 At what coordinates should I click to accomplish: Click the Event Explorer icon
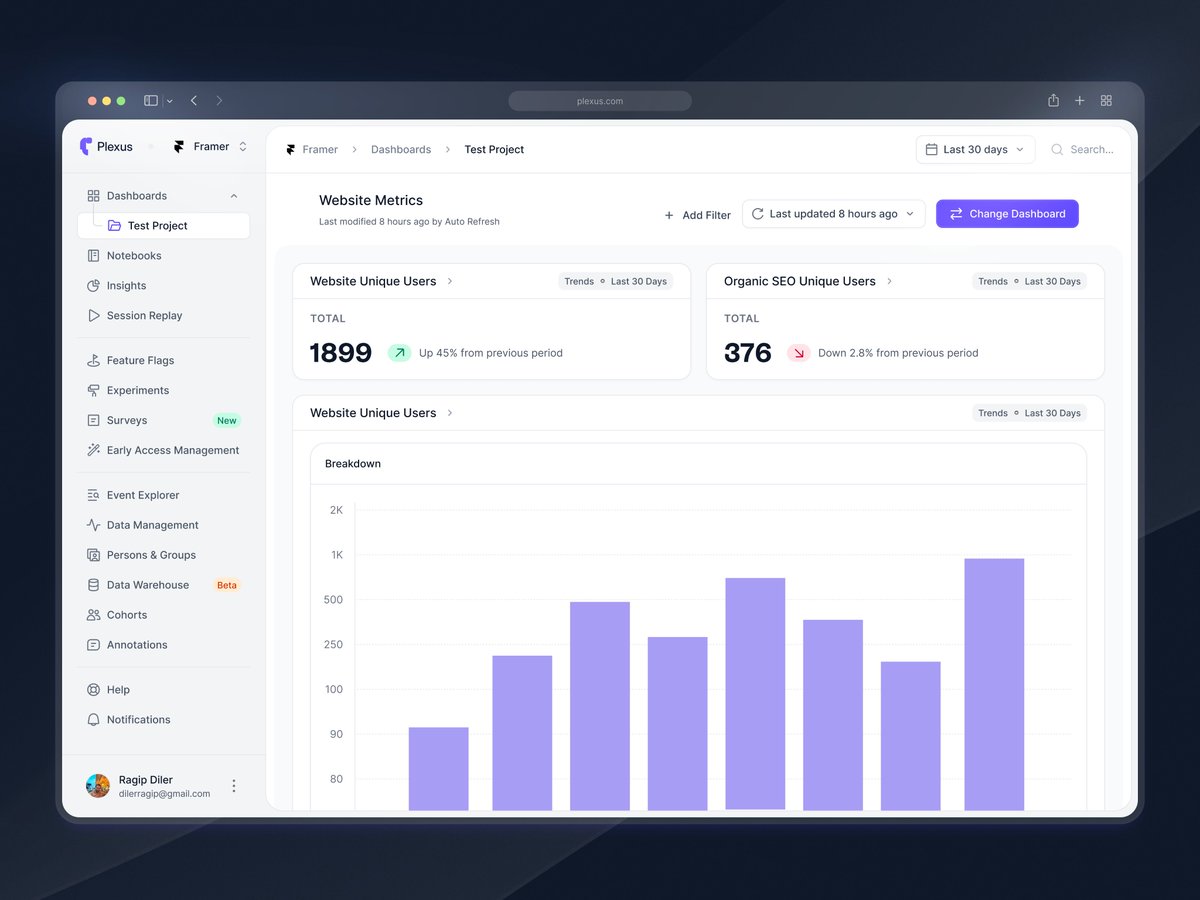pos(93,496)
